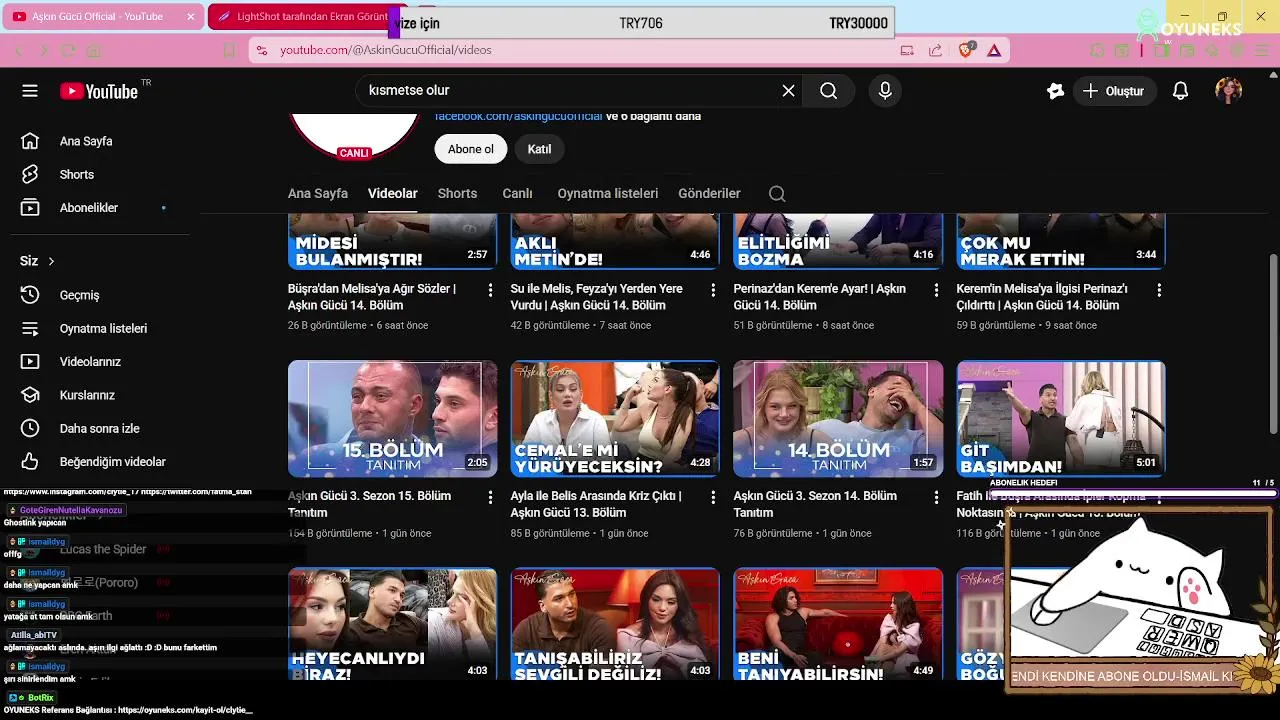This screenshot has height=720, width=1280.
Task: Open title Perinaz'dan Kerem'e Ayar
Action: [820, 297]
